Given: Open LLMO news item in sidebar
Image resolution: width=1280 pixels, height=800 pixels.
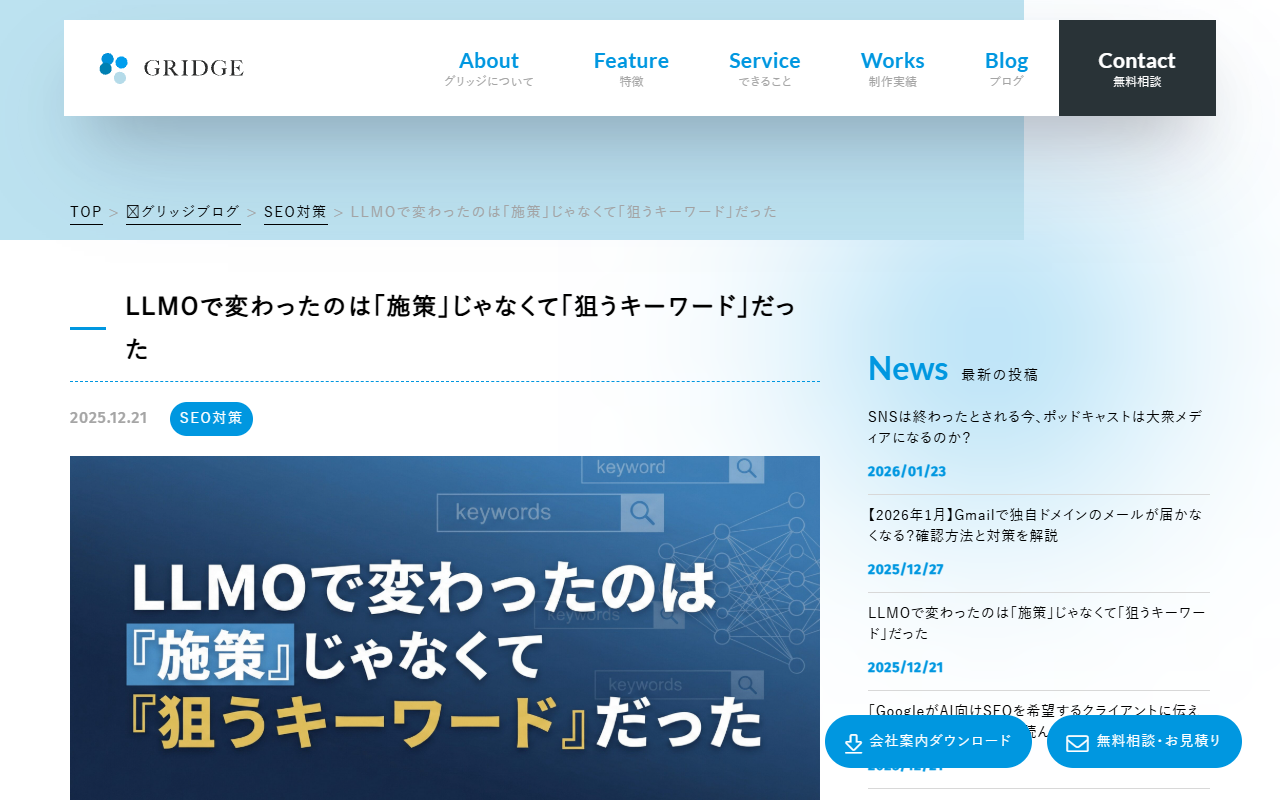Looking at the screenshot, I should click(1036, 623).
